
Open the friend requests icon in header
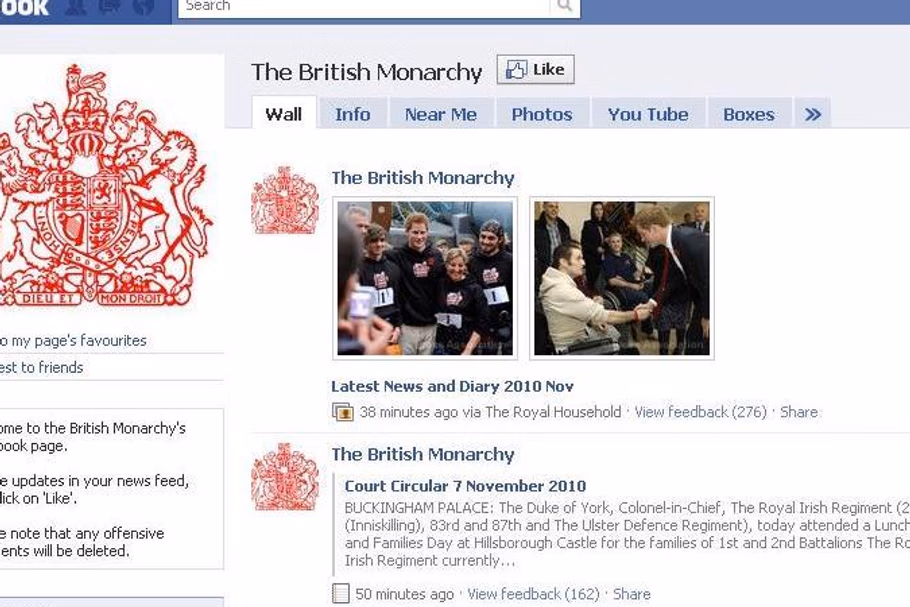pyautogui.click(x=77, y=7)
